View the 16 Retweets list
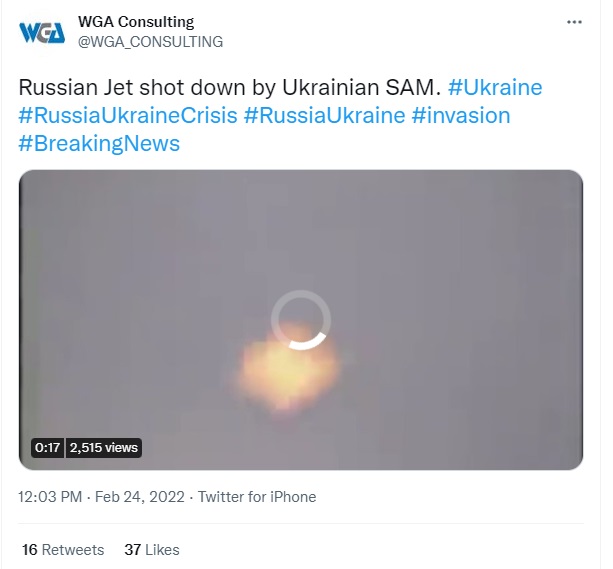The image size is (613, 569). (62, 550)
